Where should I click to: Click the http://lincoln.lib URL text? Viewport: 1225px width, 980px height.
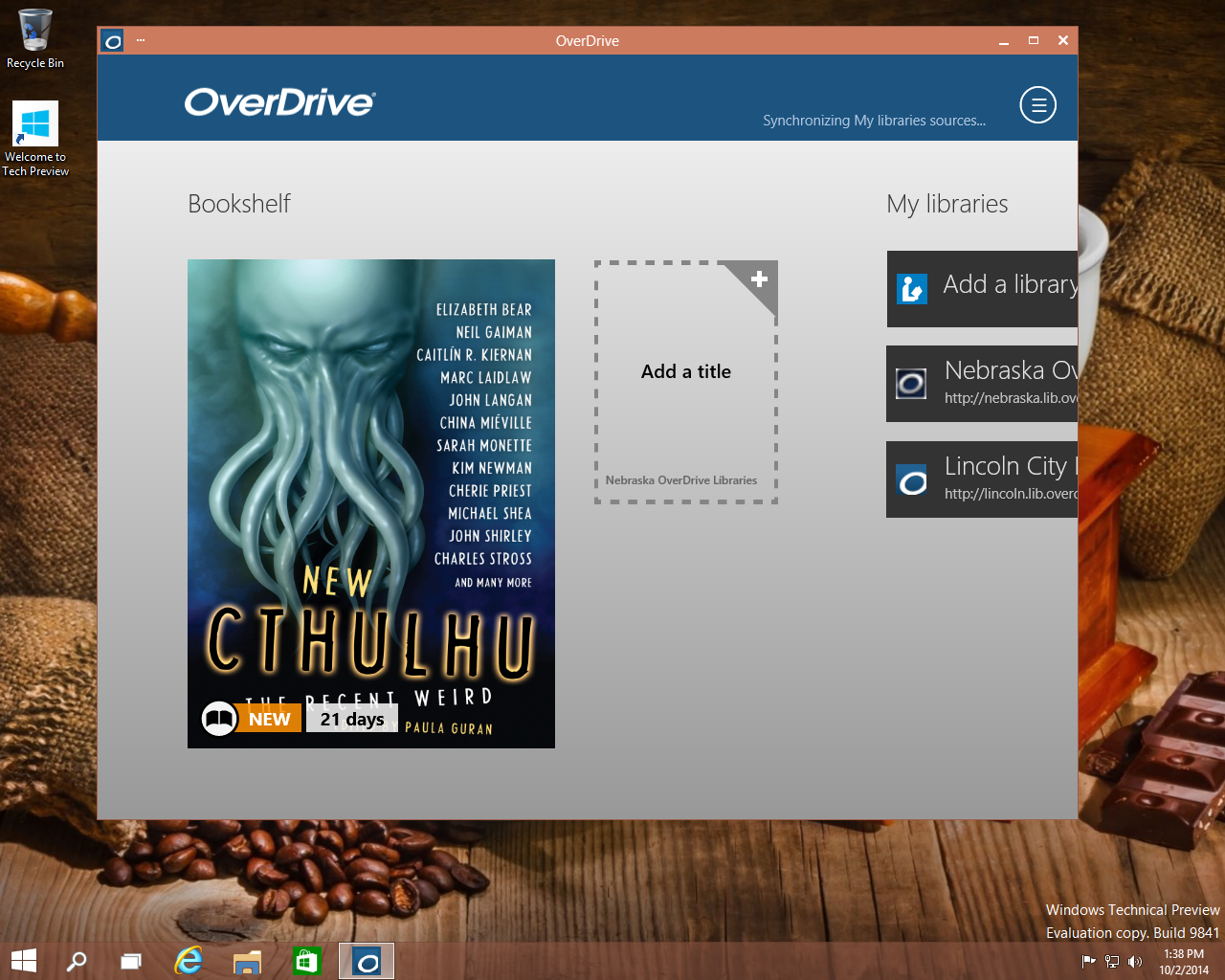1011,494
